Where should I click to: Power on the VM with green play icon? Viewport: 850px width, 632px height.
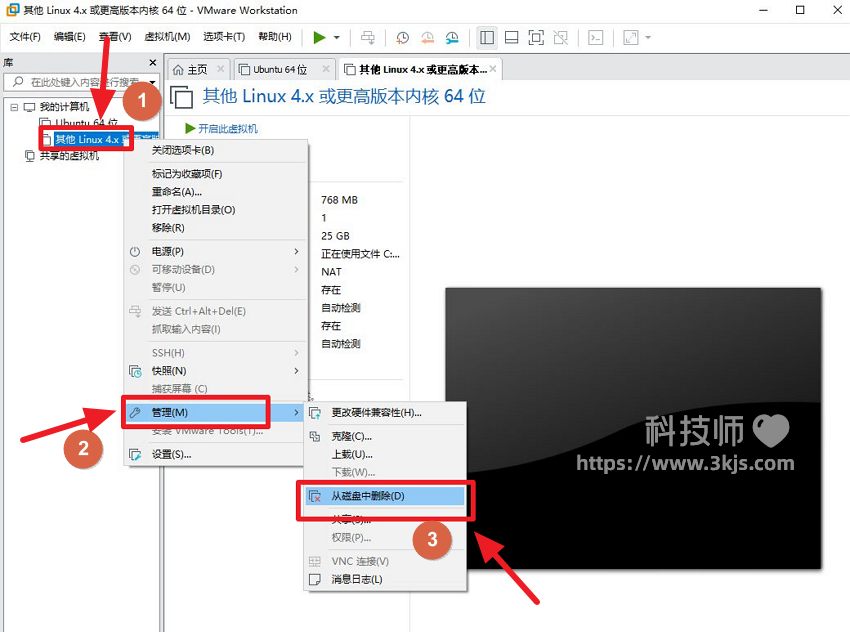[x=320, y=37]
